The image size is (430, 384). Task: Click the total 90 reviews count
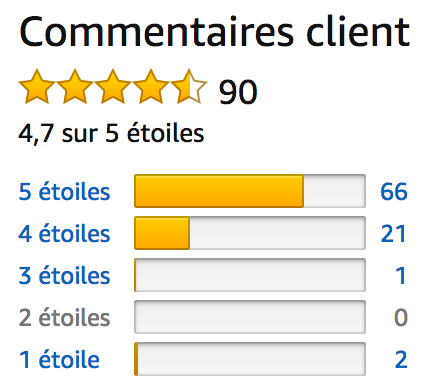coord(238,92)
